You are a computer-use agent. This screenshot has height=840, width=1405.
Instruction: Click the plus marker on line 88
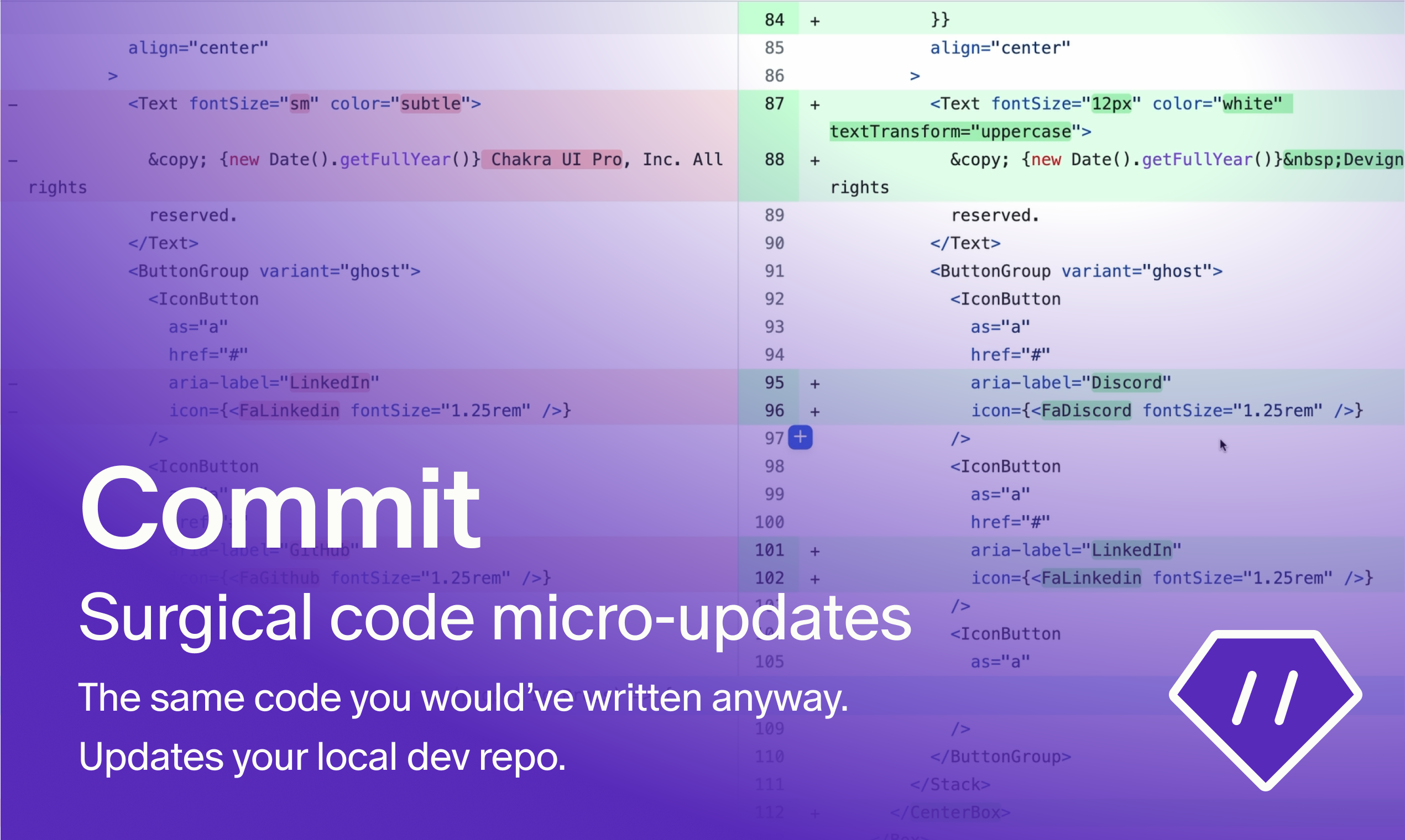814,161
